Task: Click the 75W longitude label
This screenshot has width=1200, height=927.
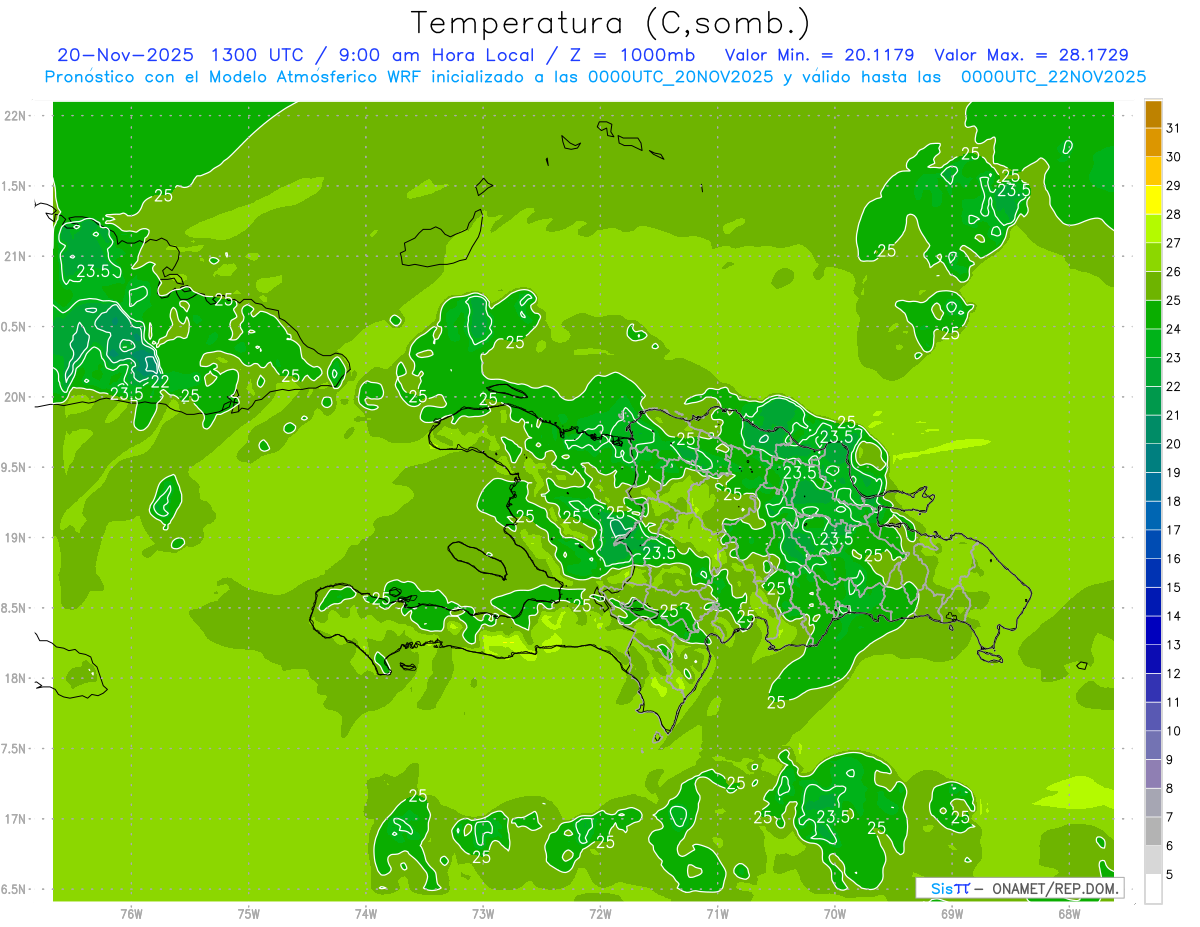Action: click(x=249, y=913)
